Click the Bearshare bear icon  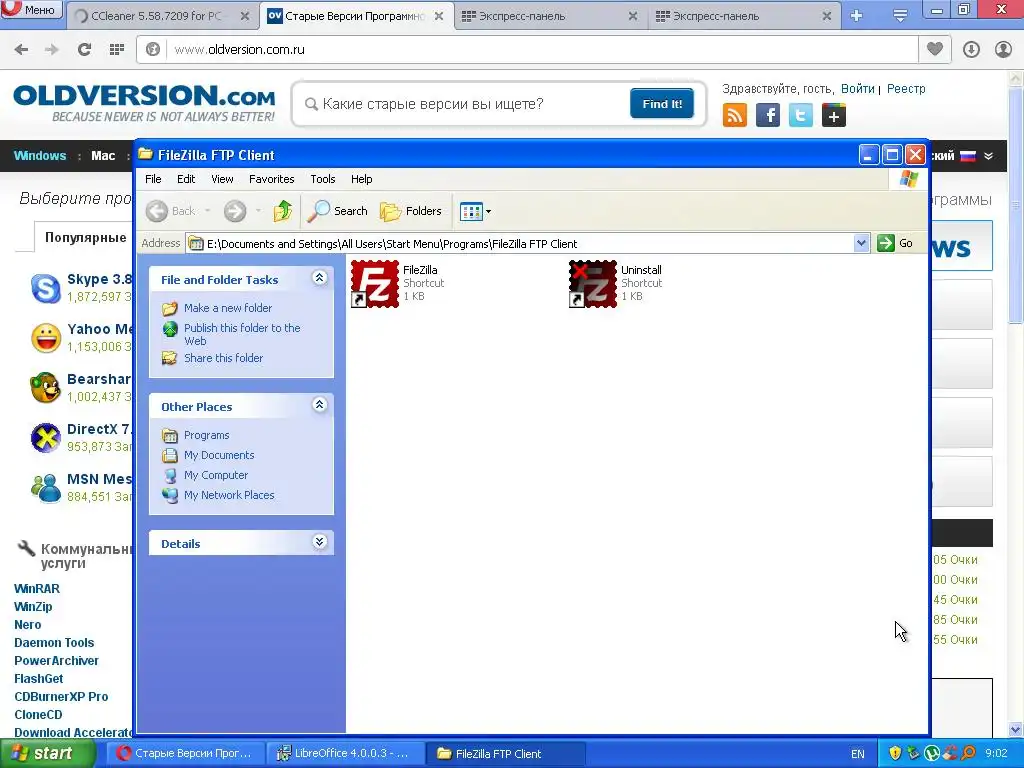click(x=46, y=388)
